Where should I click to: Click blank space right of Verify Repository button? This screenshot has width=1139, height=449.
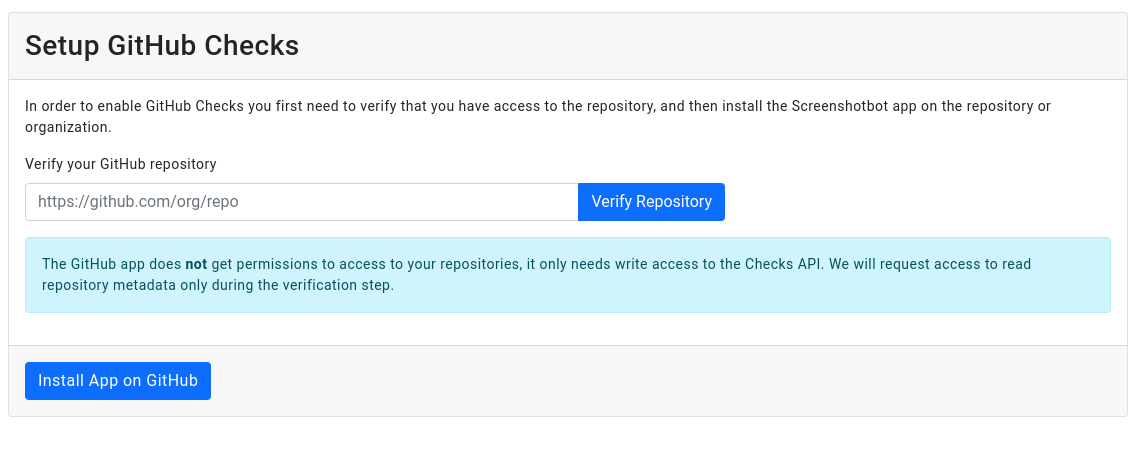pos(900,202)
